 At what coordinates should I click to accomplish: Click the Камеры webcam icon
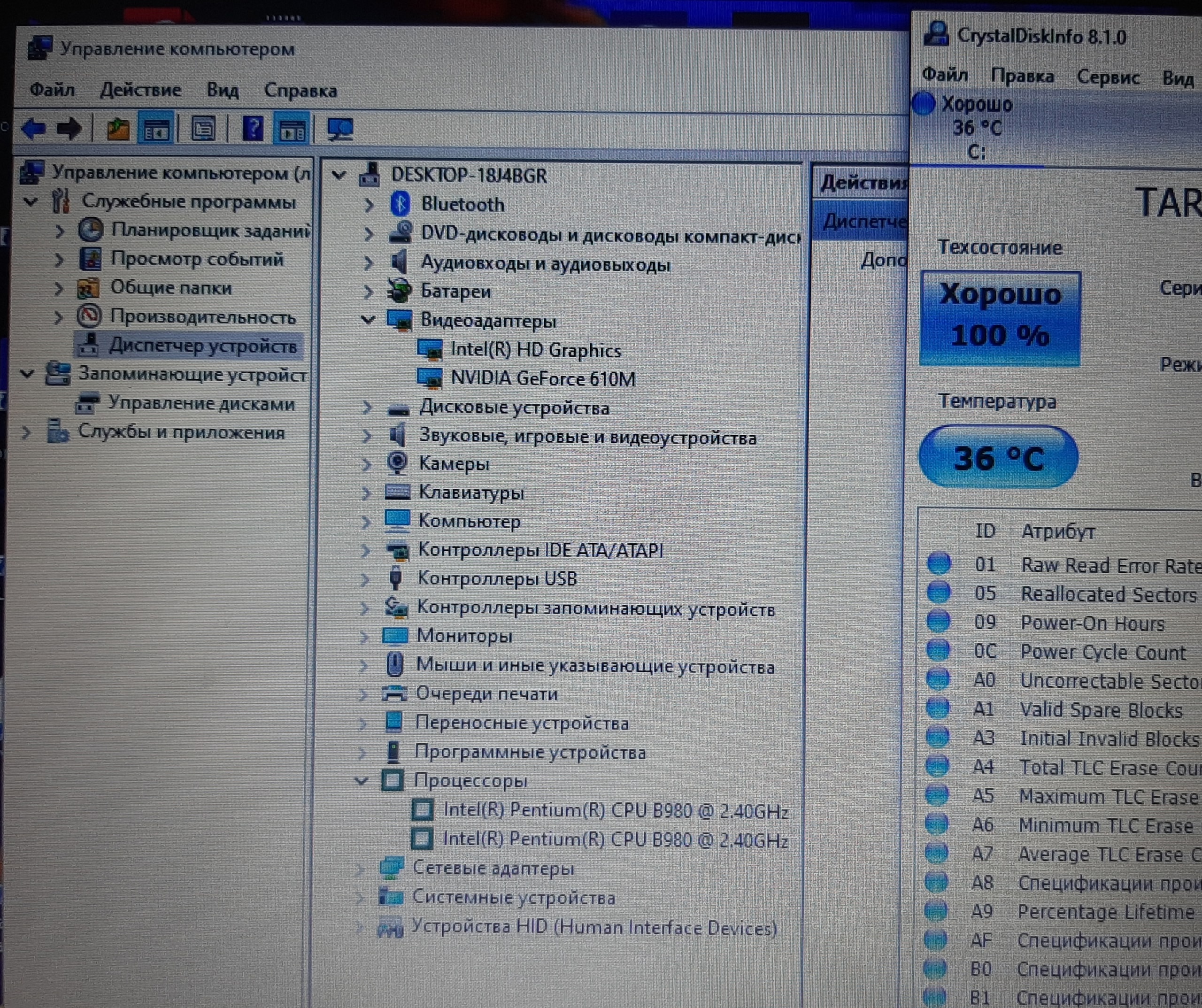click(397, 463)
